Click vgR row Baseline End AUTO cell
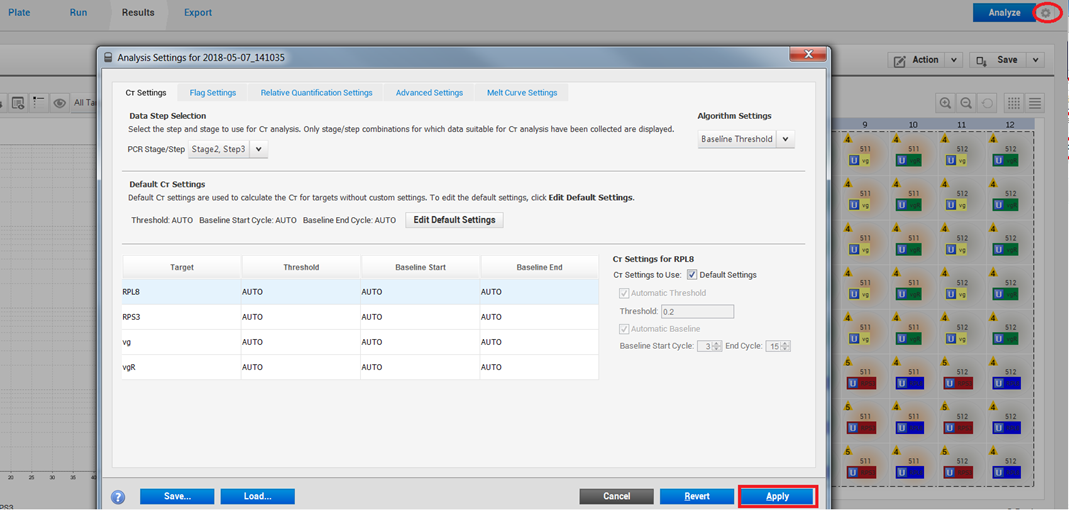Image resolution: width=1069 pixels, height=510 pixels. pyautogui.click(x=539, y=367)
